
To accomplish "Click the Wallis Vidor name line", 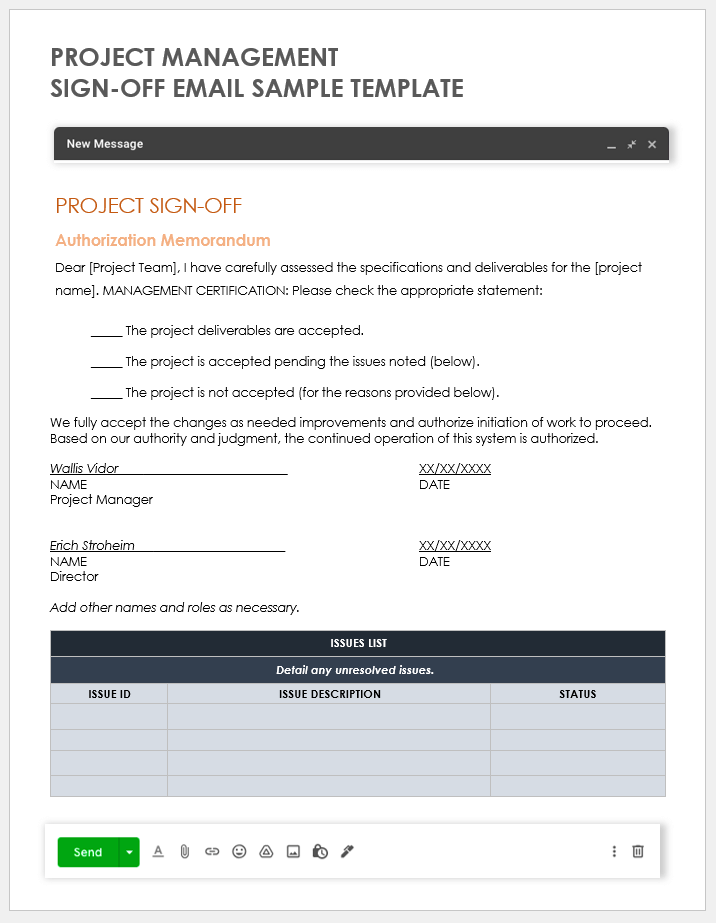I will [168, 469].
